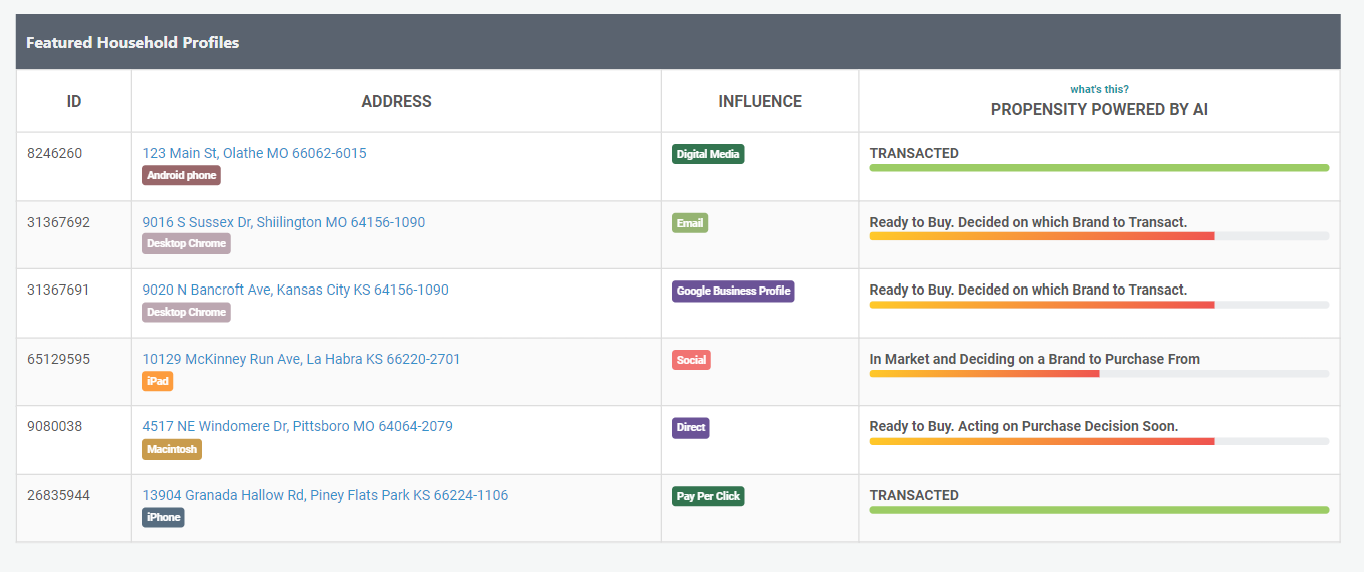This screenshot has height=572, width=1364.
Task: Click the Pay Per Click badge
Action: 708,496
